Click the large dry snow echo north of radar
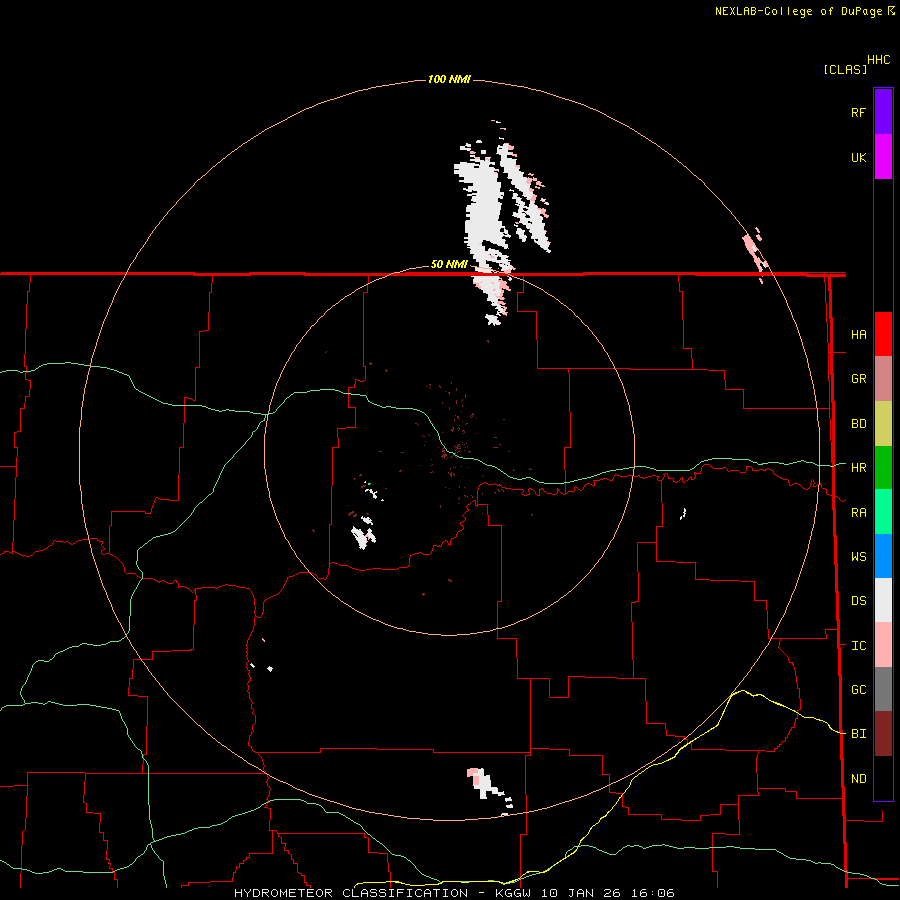Viewport: 900px width, 900px height. [485, 212]
